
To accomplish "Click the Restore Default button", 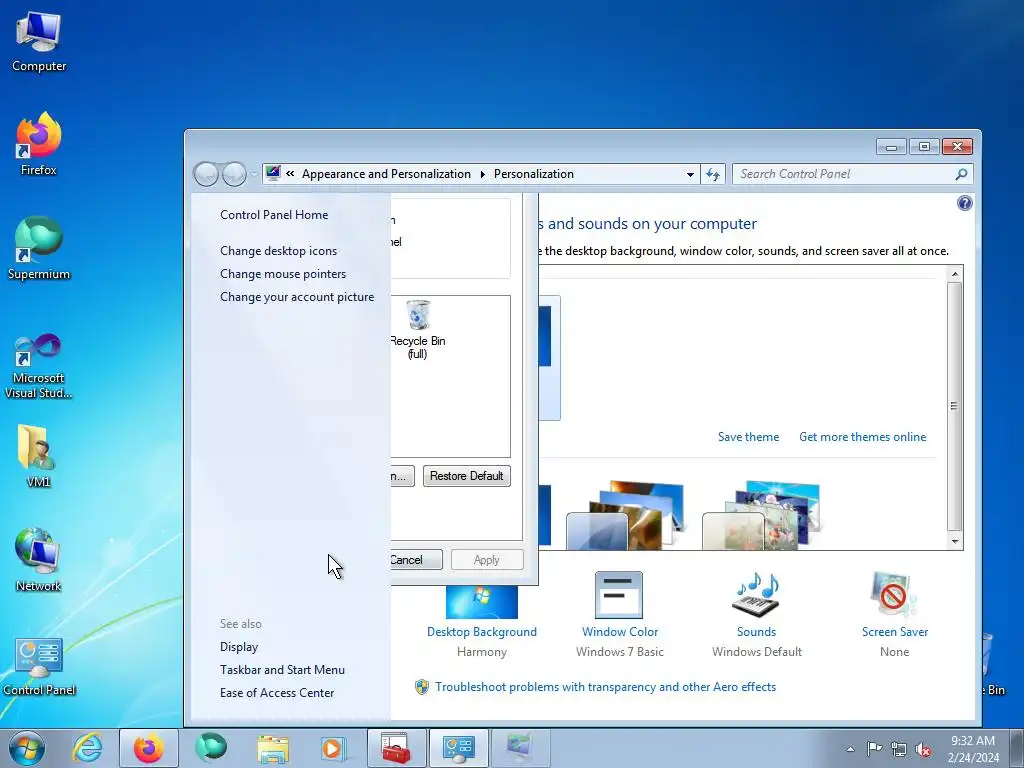I will pyautogui.click(x=466, y=476).
